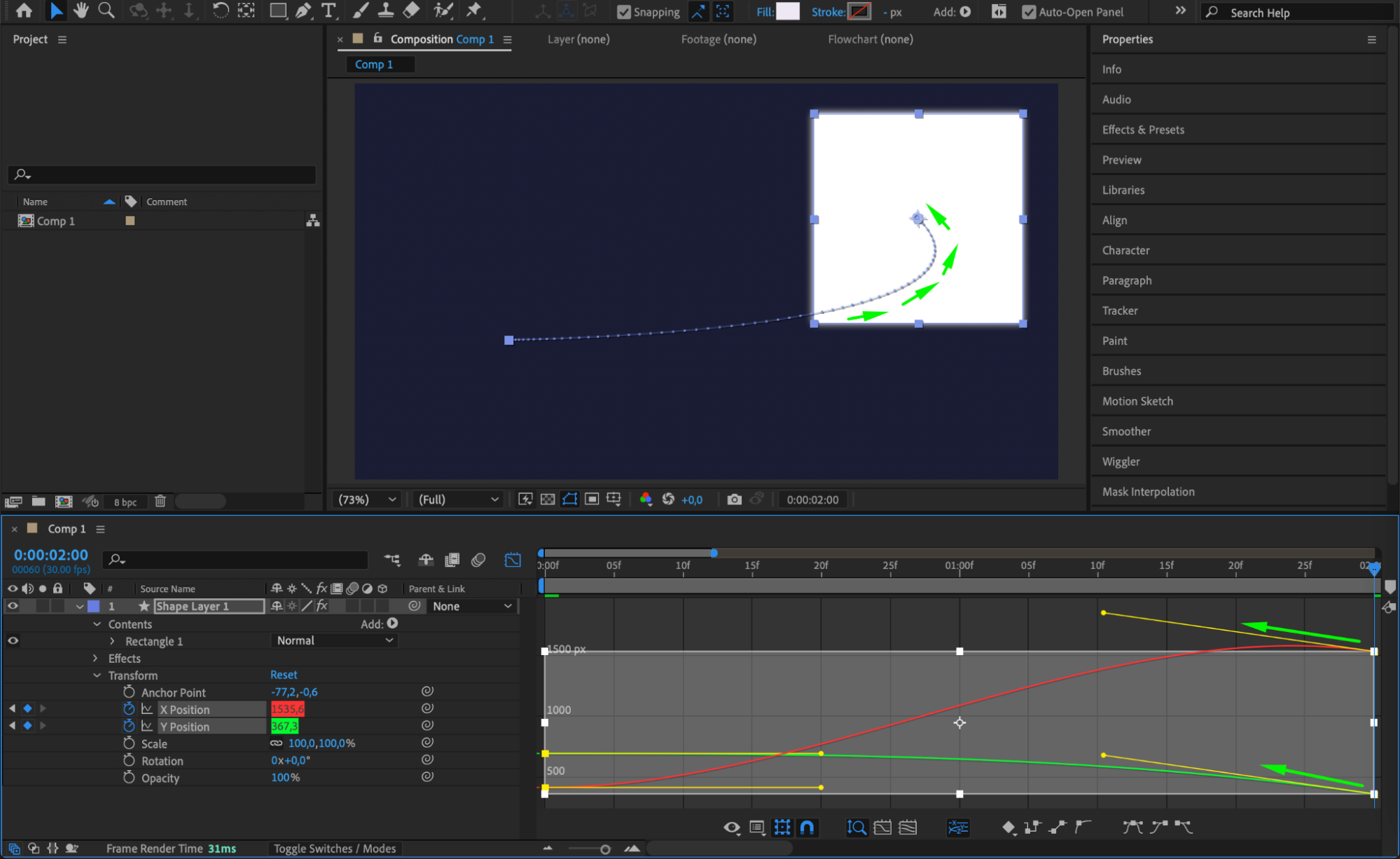
Task: Click the delete trash icon in Project panel
Action: point(160,501)
